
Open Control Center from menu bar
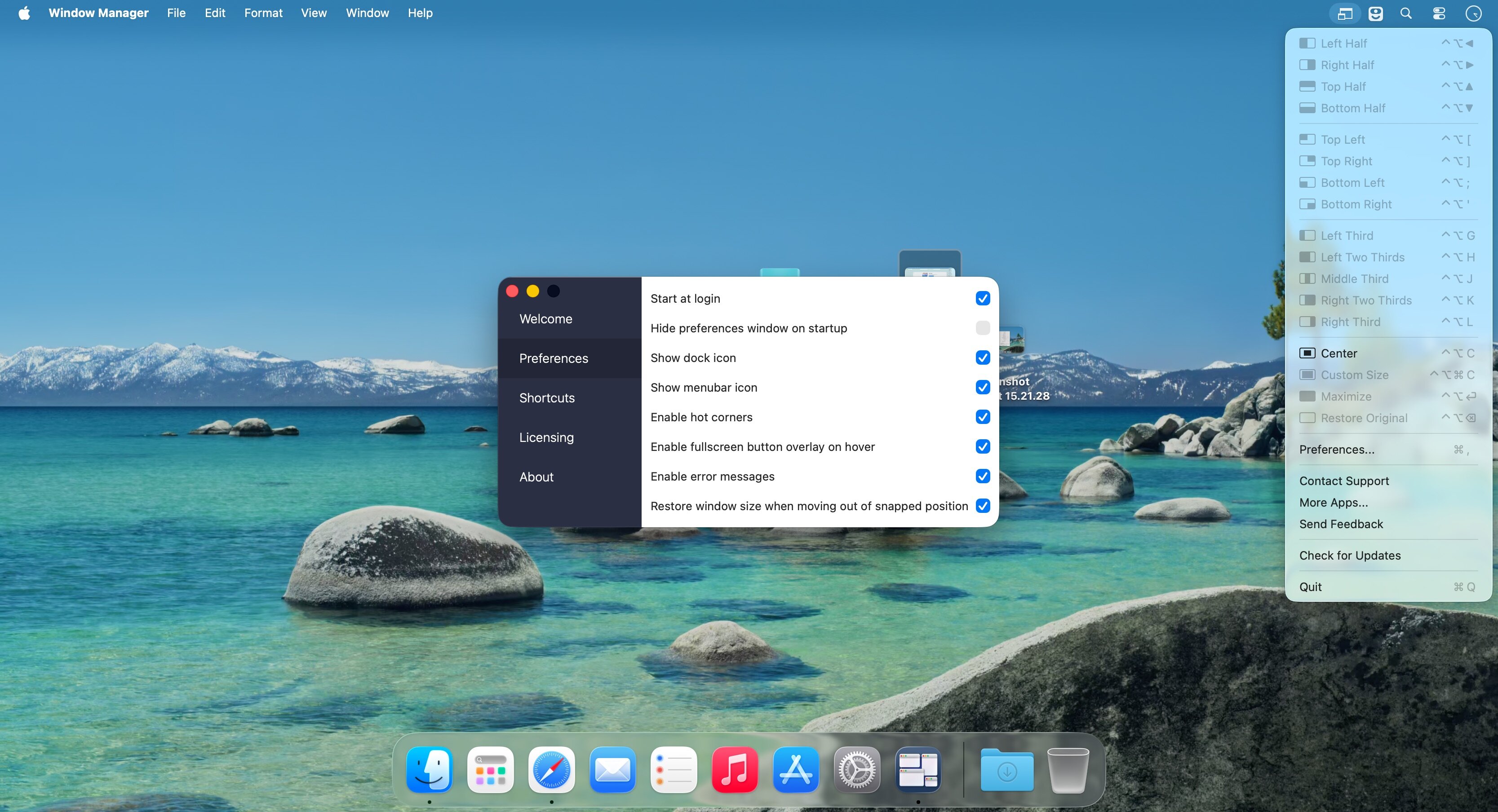pyautogui.click(x=1439, y=13)
